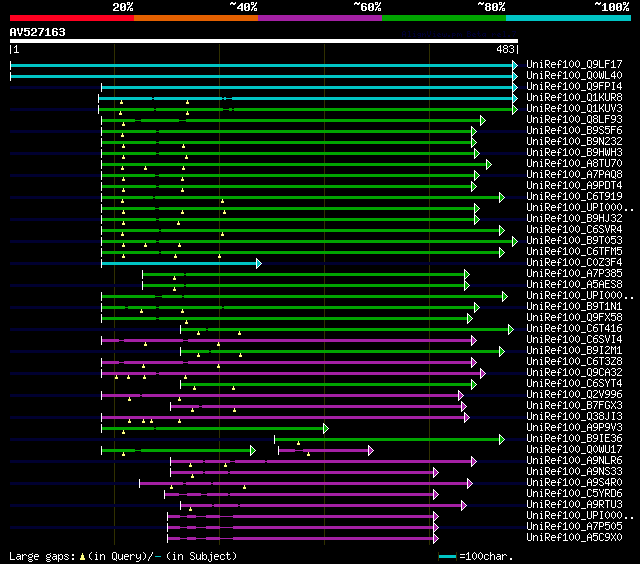640x564 pixels.
Task: Open hit UniRef100_Q9LF17
Action: pyautogui.click(x=574, y=64)
